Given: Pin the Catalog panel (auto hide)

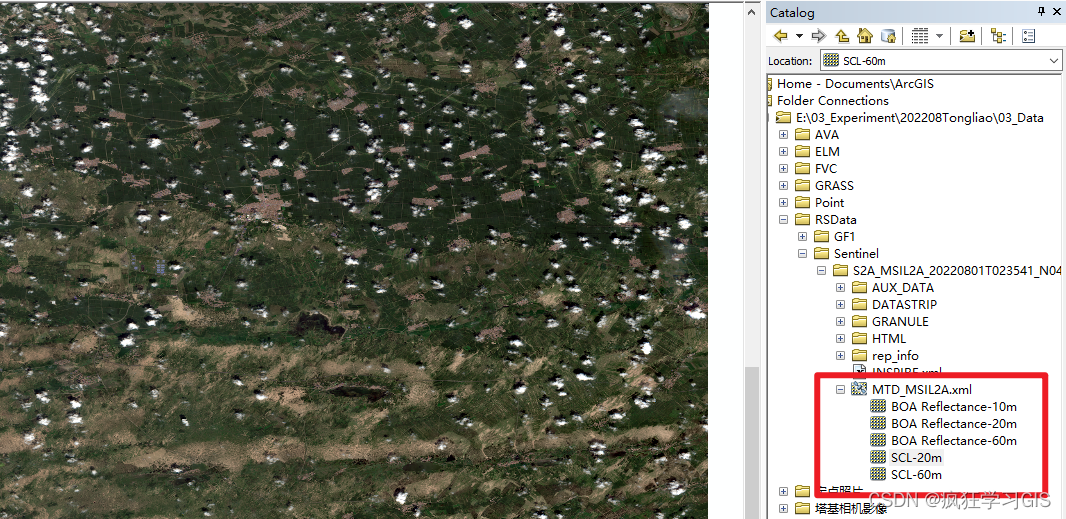Looking at the screenshot, I should [1041, 12].
